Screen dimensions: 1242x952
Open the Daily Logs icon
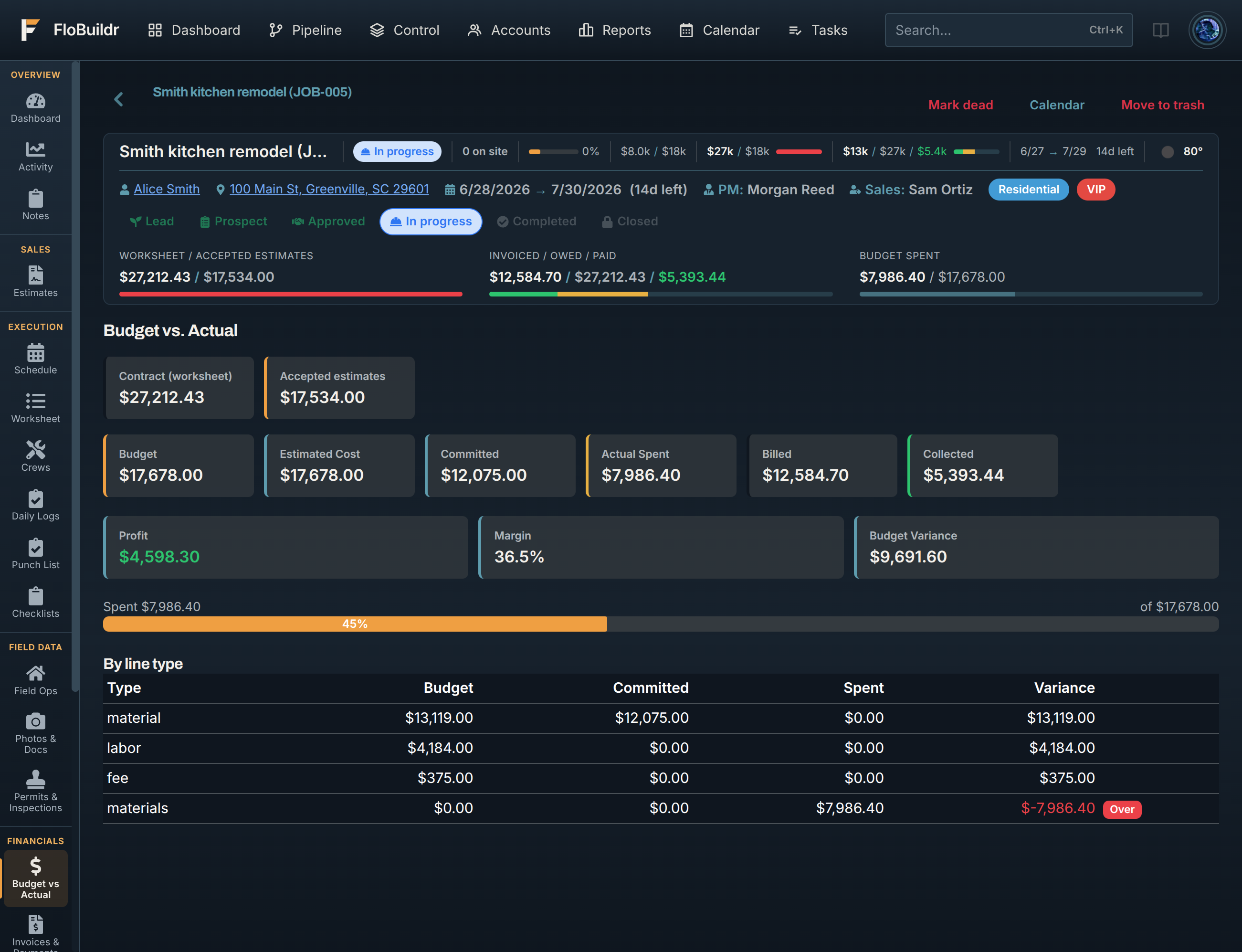36,498
